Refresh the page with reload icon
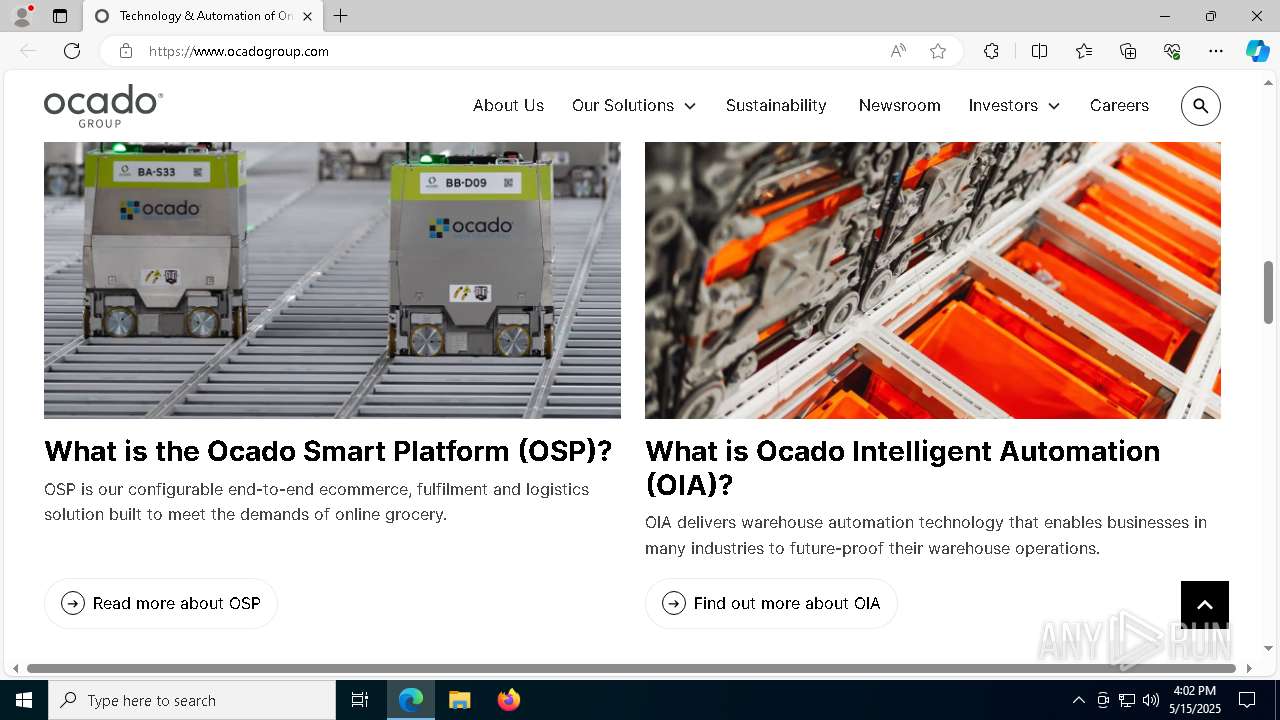 (x=72, y=51)
